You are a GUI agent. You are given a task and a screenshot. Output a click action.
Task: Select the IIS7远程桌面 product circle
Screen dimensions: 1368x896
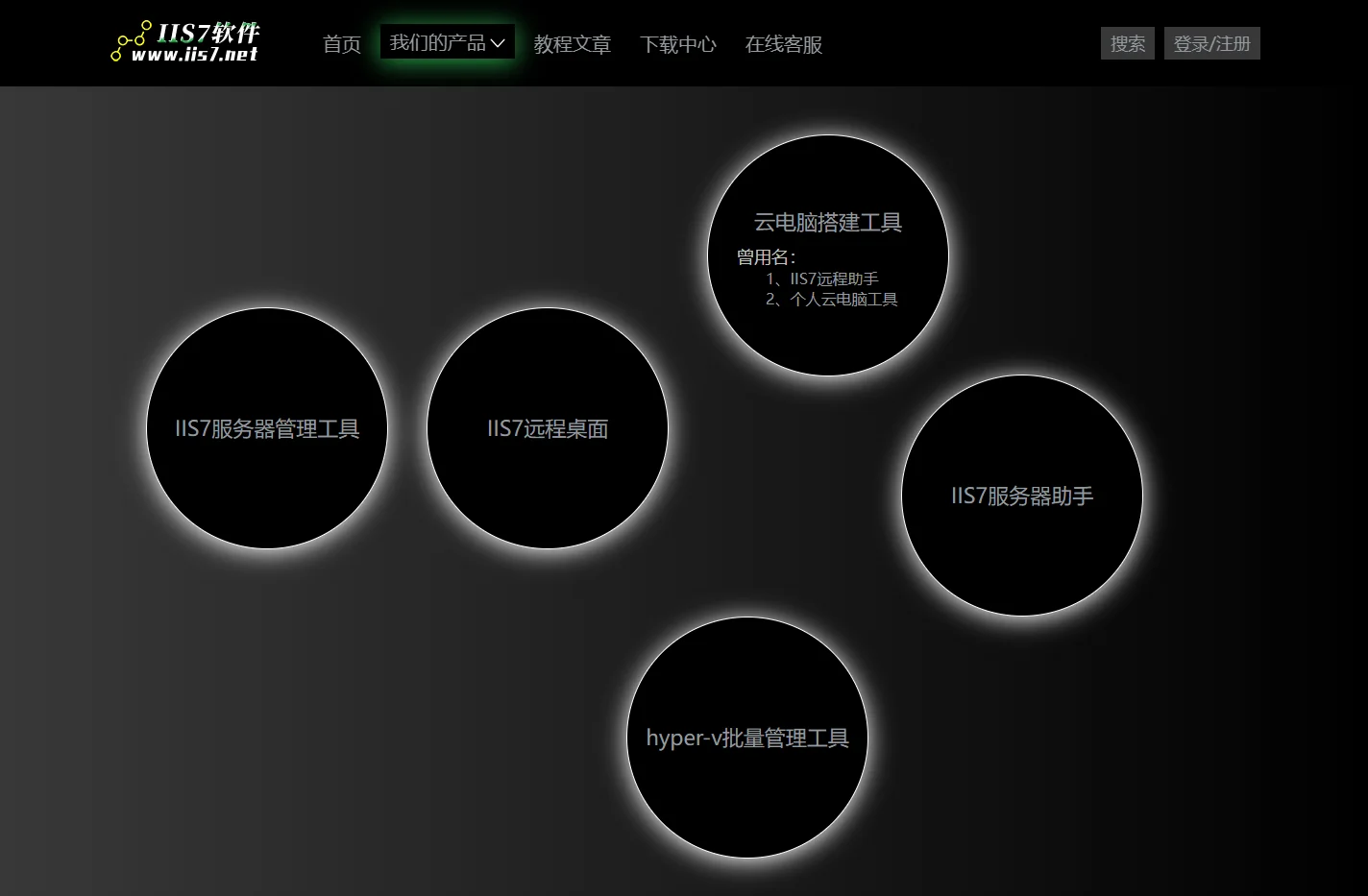pos(548,428)
